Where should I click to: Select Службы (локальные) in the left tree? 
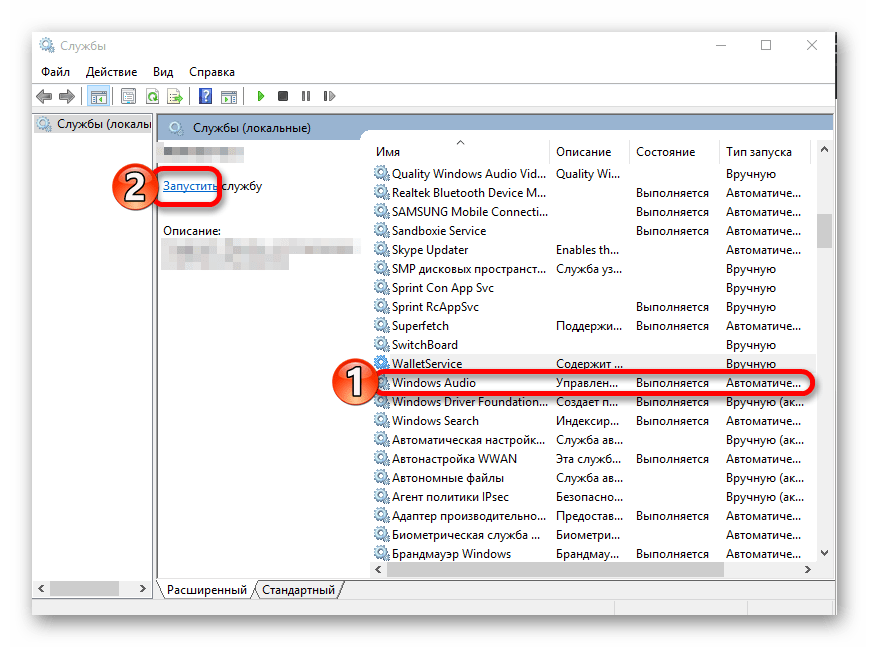[94, 124]
